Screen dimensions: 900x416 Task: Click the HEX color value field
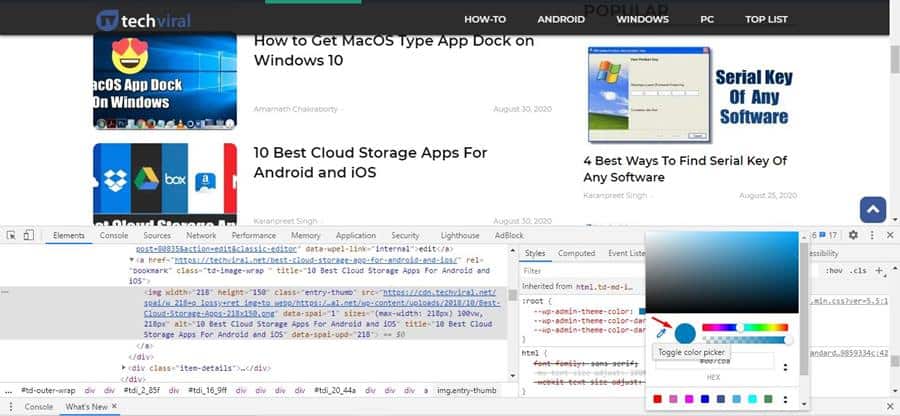click(x=715, y=361)
